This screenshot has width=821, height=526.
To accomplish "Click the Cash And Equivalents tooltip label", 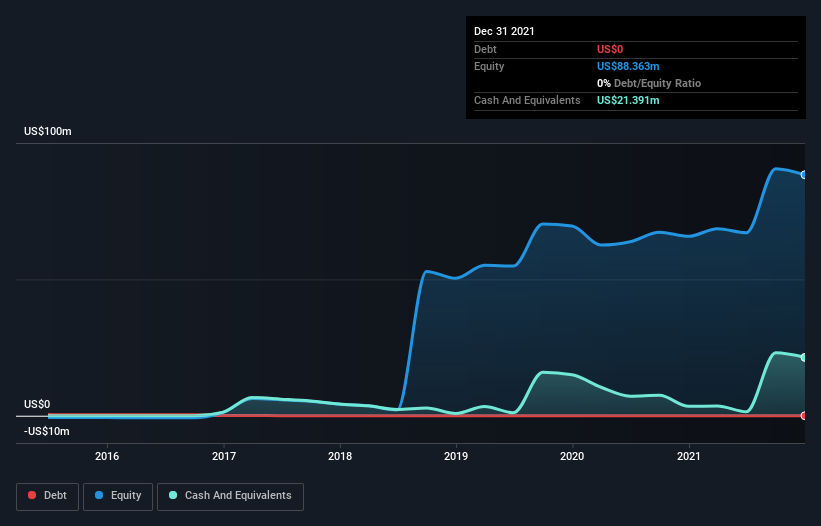I will (x=527, y=100).
